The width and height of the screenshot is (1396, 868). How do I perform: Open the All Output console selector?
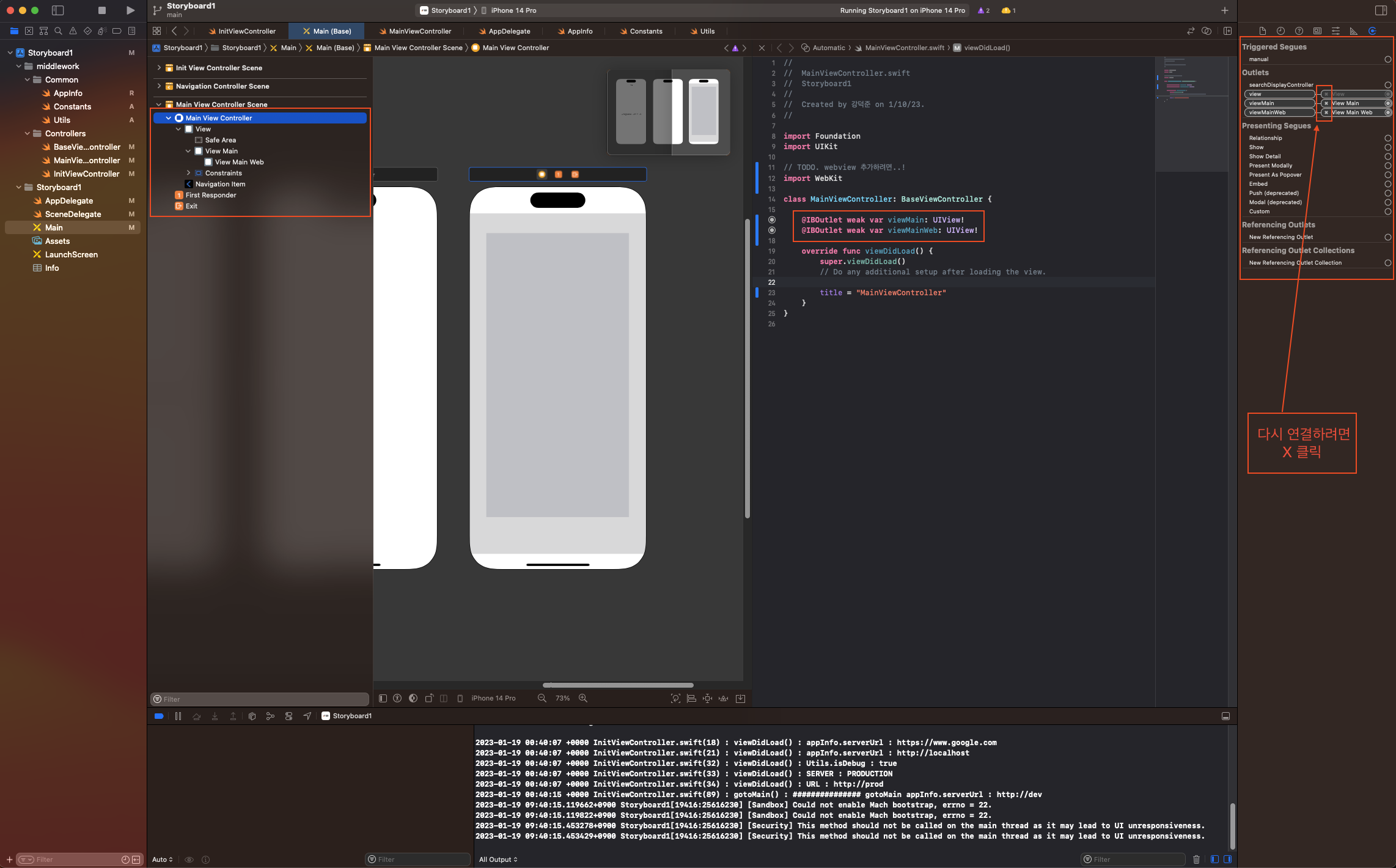[x=498, y=859]
